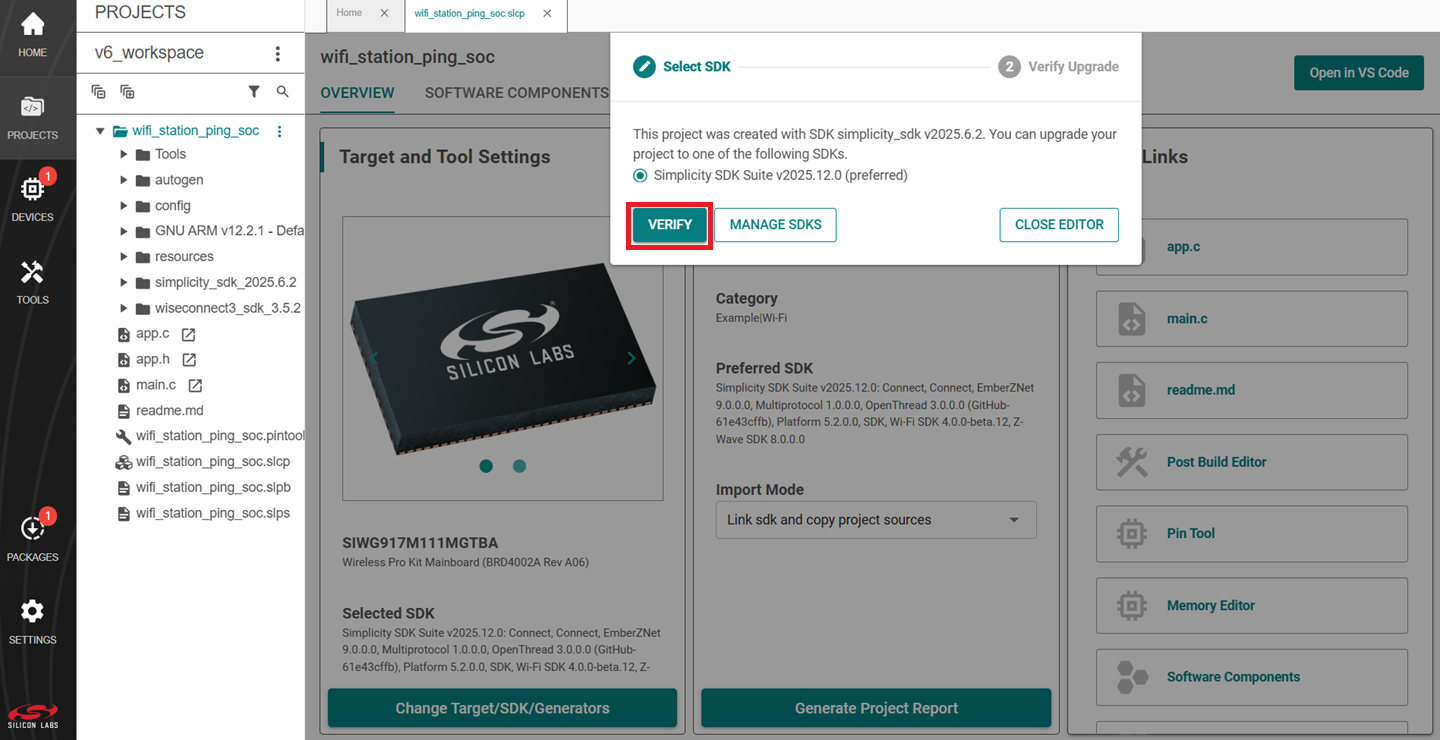The image size is (1440, 740).
Task: Switch to the Home tab
Action: [x=348, y=13]
